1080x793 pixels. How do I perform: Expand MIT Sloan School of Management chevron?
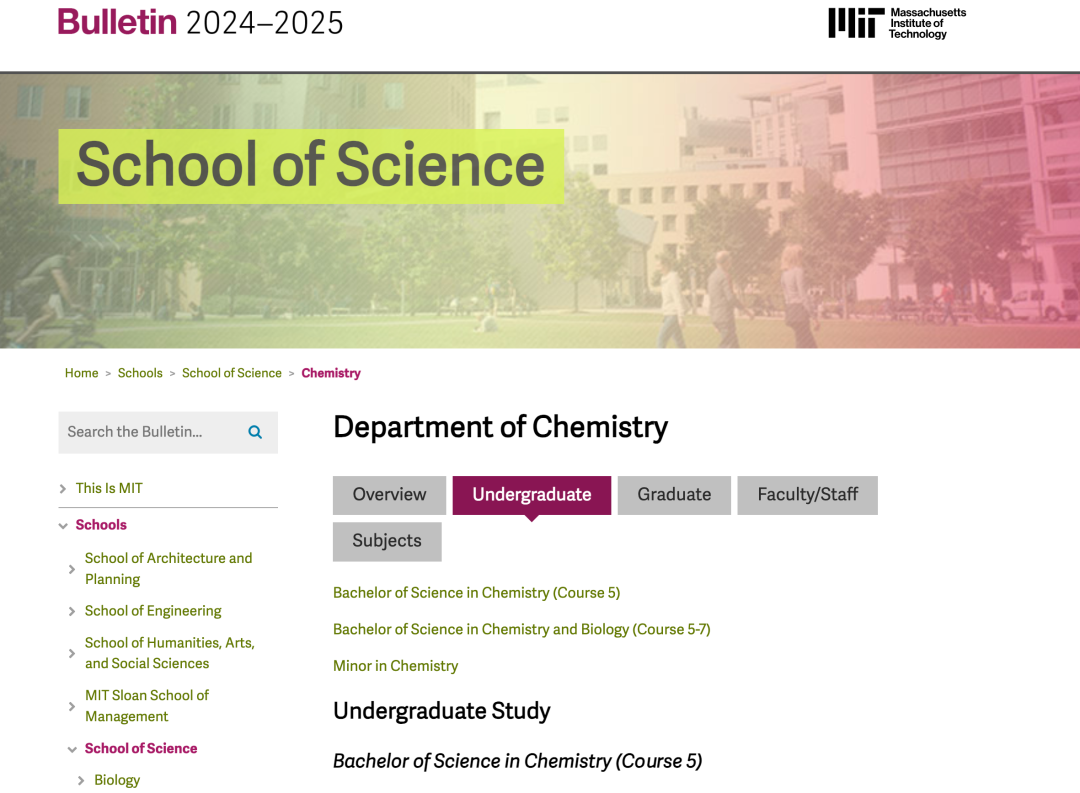point(72,706)
